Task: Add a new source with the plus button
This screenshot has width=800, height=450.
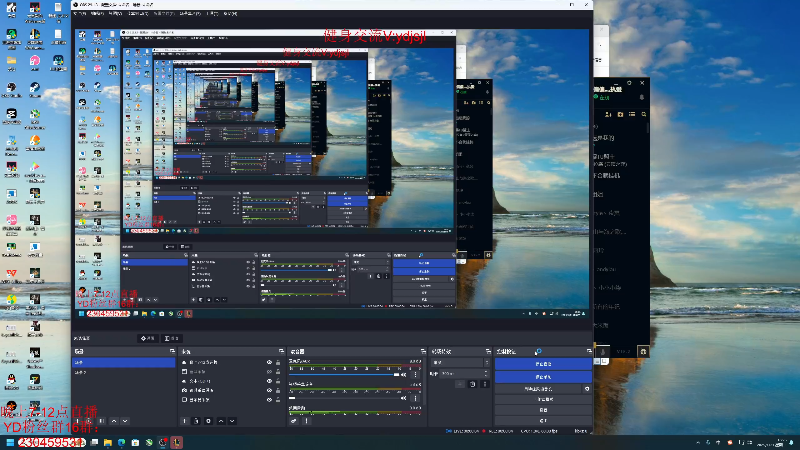Action: tap(184, 421)
